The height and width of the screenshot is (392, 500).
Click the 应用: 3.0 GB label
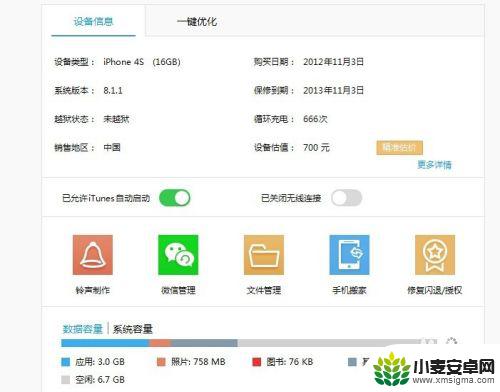pyautogui.click(x=100, y=362)
